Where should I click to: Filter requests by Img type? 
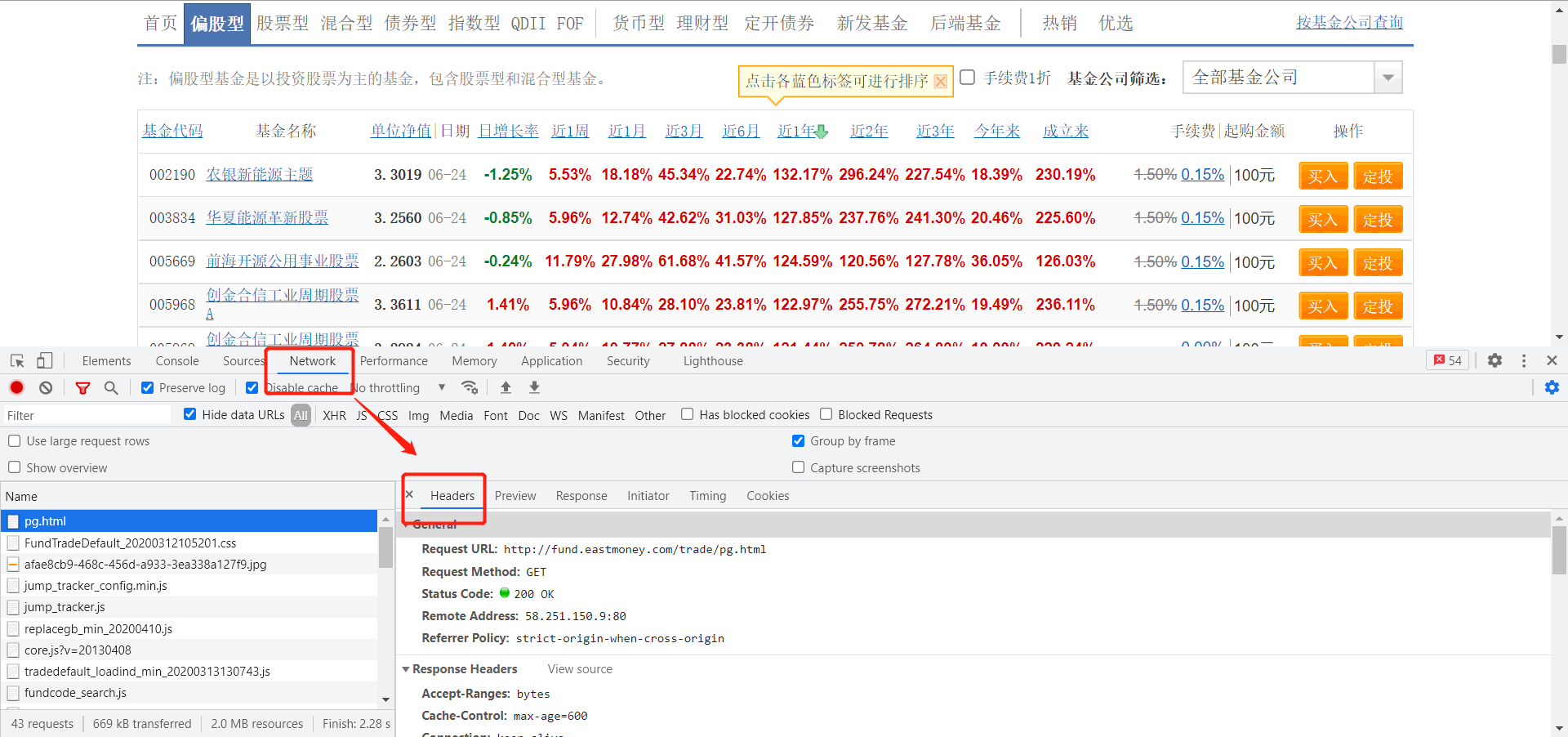coord(418,415)
